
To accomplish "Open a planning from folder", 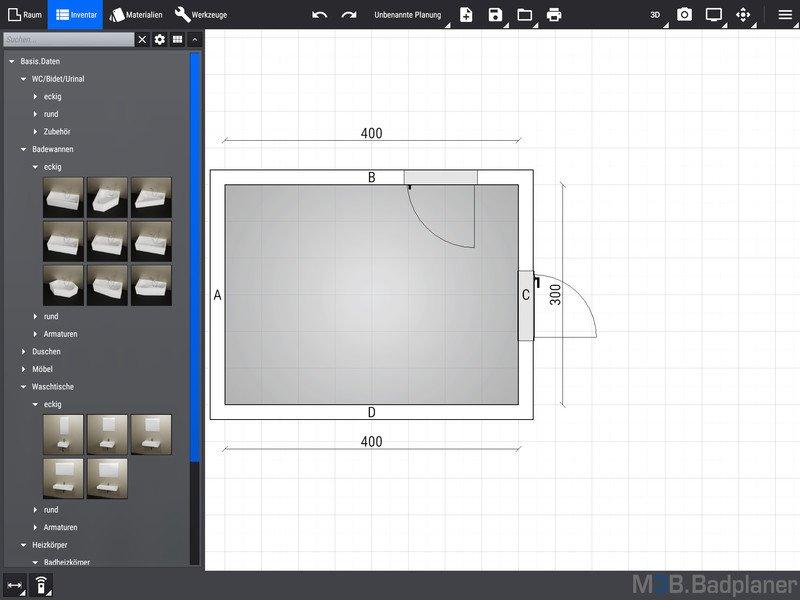I will click(x=524, y=15).
